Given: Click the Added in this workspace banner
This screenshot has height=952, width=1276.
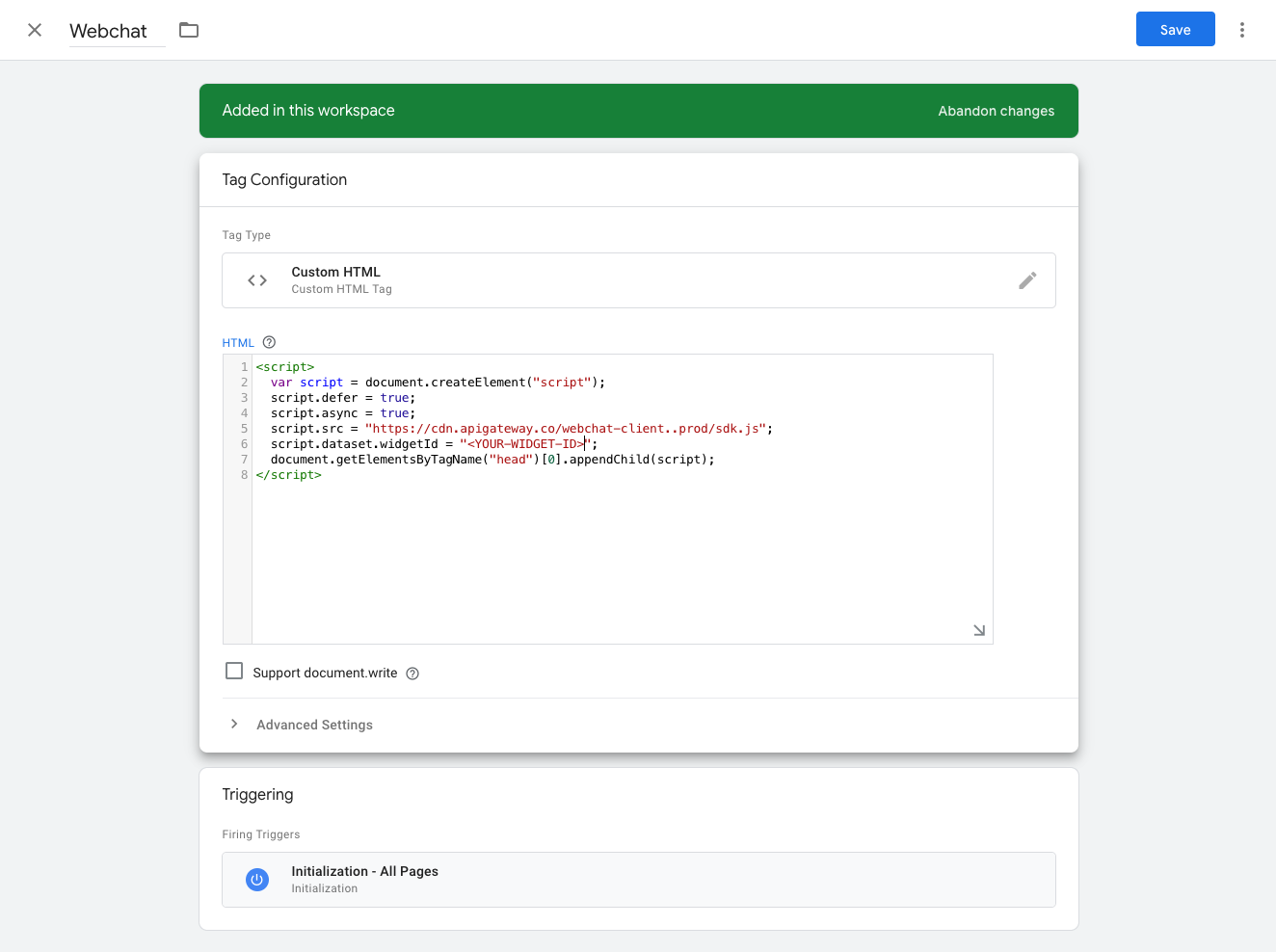Looking at the screenshot, I should [307, 110].
